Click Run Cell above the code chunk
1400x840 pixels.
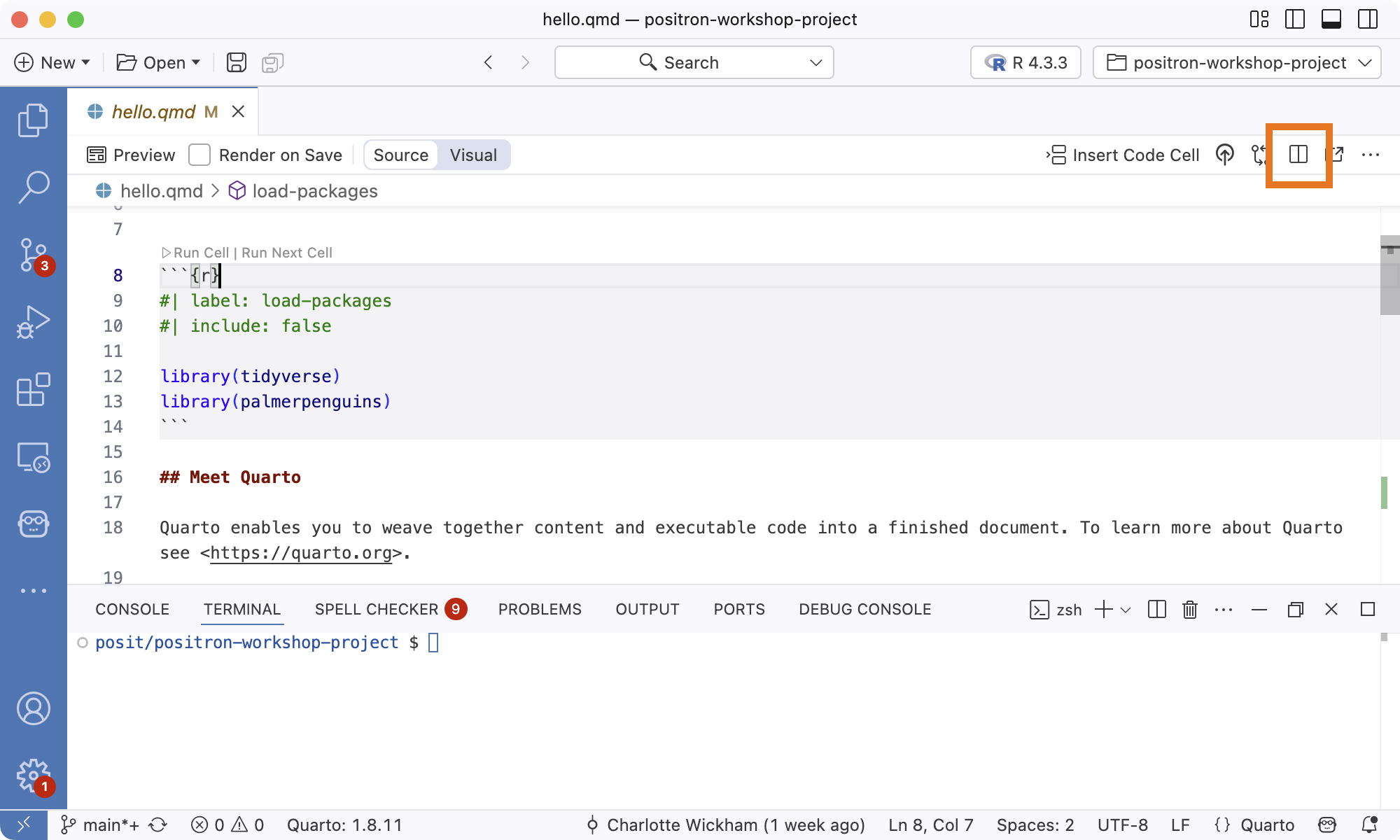[195, 253]
